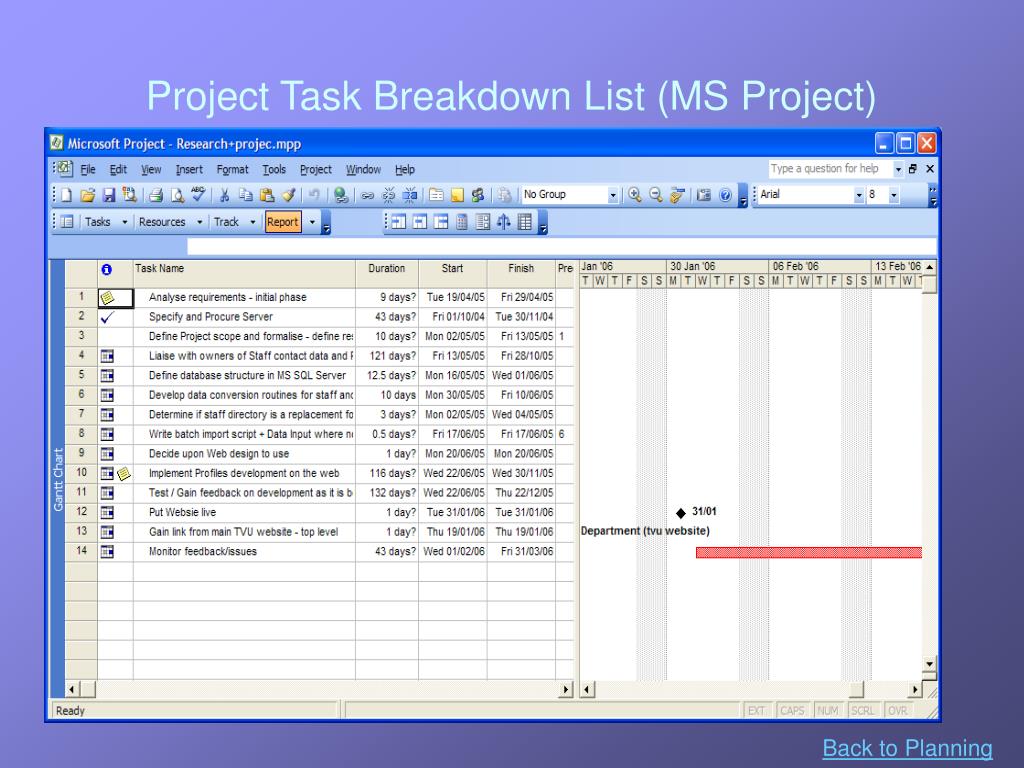Screen dimensions: 1024x768
Task: Toggle the highlighted Report guide button
Action: pyautogui.click(x=283, y=222)
